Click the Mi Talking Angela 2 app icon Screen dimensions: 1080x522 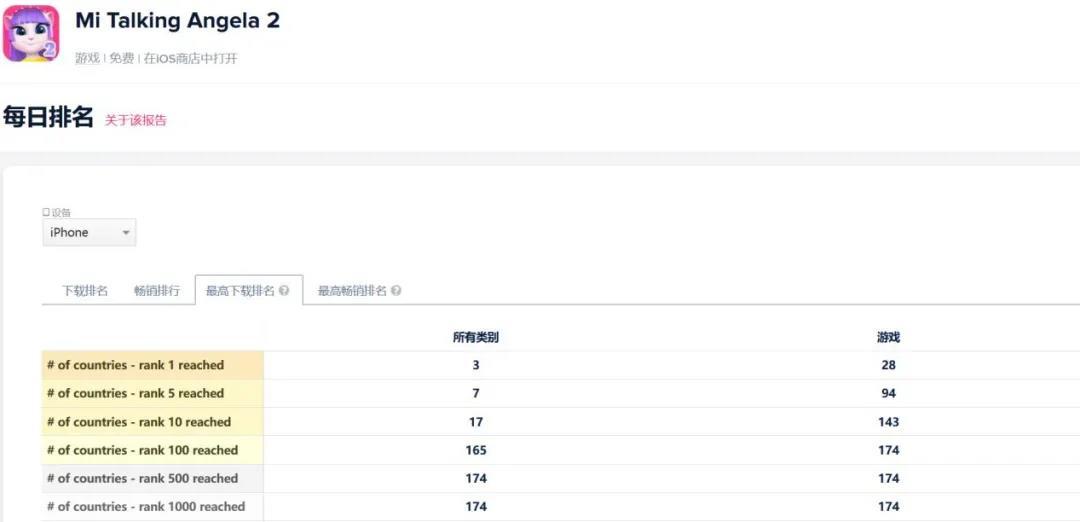pyautogui.click(x=31, y=33)
